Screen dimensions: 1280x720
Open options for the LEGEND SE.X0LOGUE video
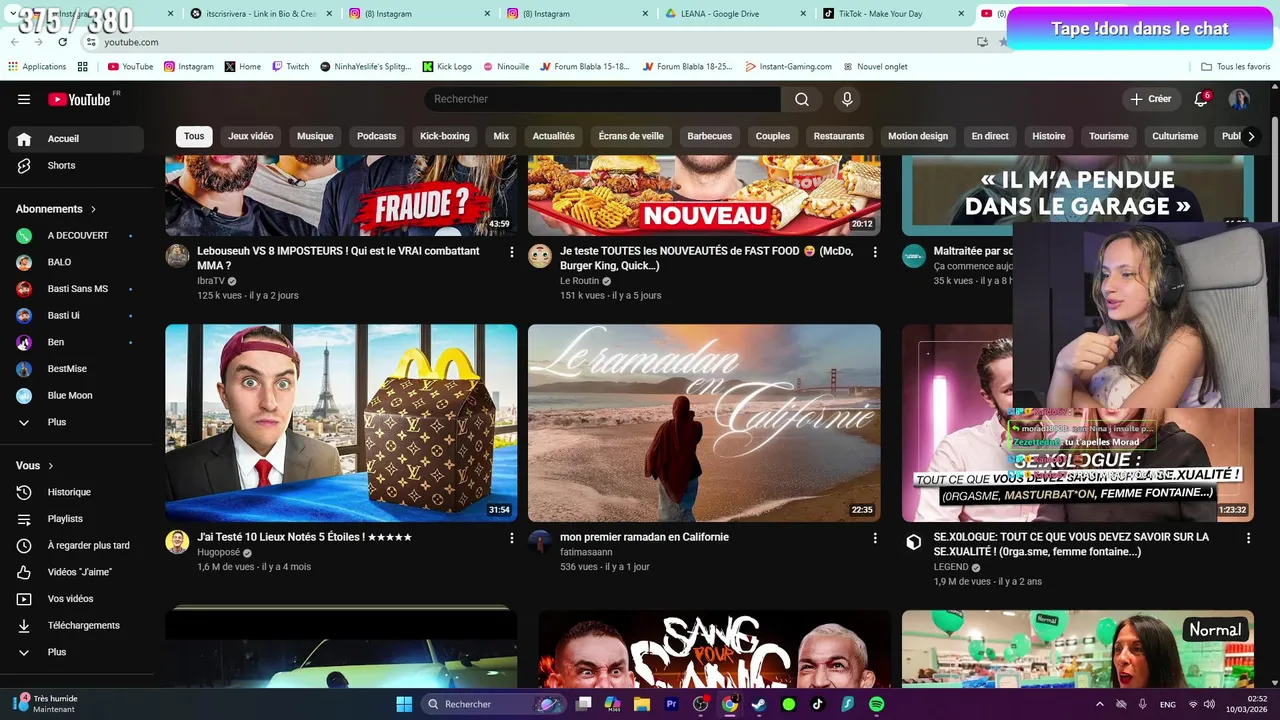tap(1248, 538)
